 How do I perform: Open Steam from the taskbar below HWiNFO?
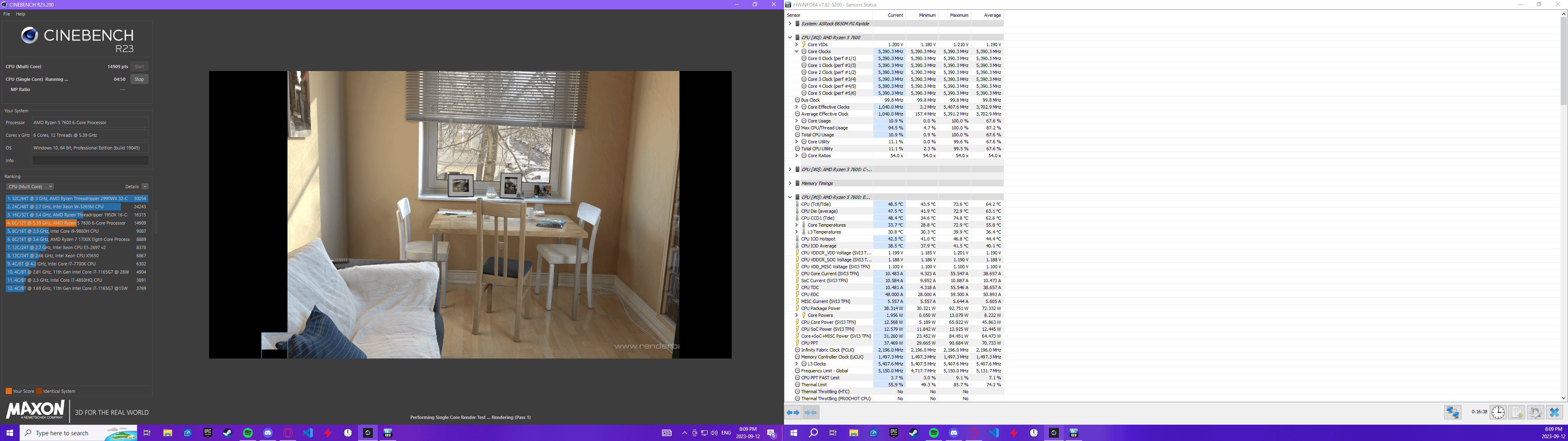[x=914, y=433]
